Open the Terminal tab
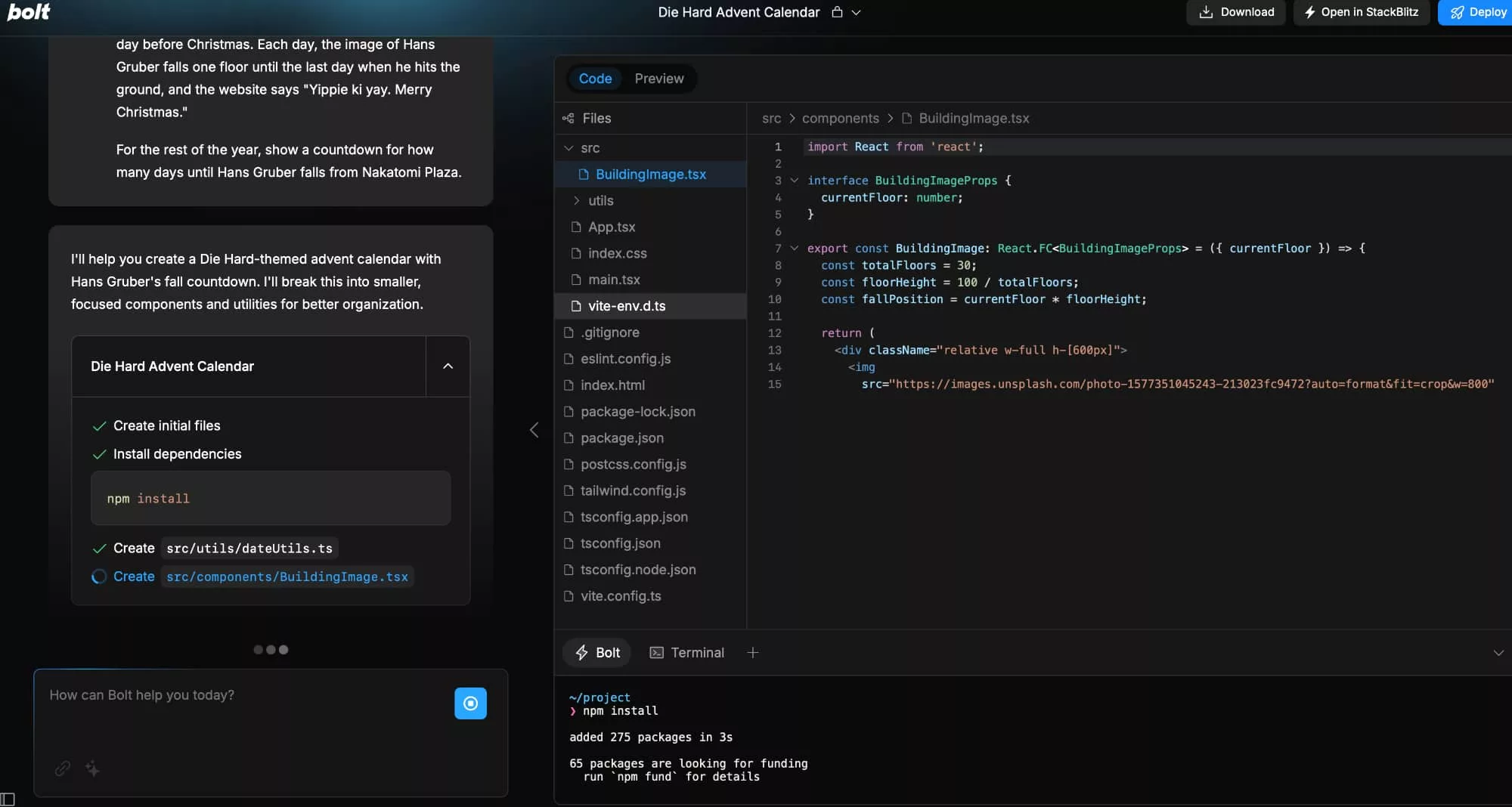1512x807 pixels. (x=686, y=653)
